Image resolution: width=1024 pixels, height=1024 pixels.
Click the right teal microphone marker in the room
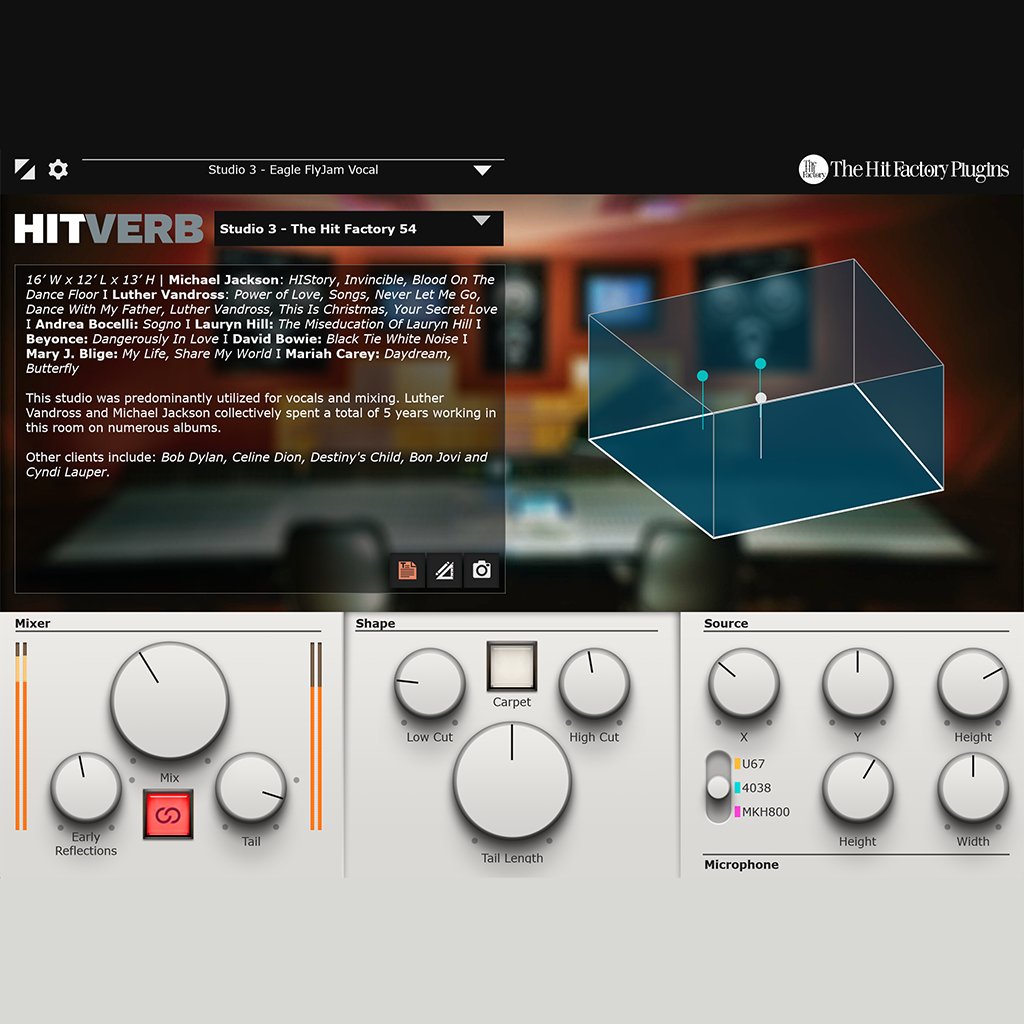(760, 363)
